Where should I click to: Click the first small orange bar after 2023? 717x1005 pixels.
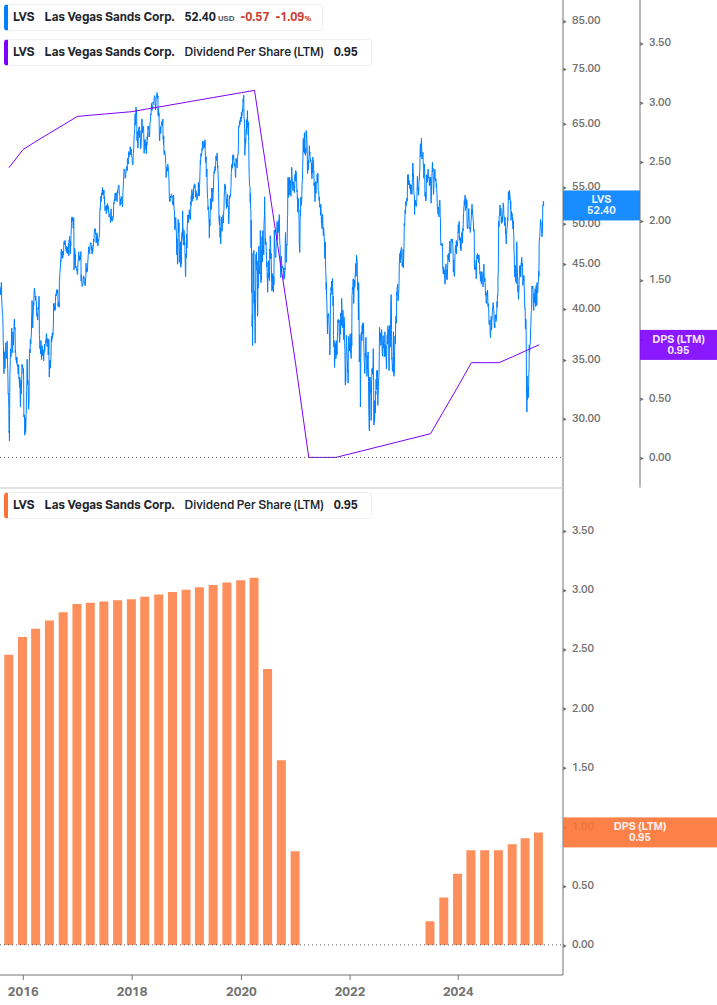pos(430,933)
